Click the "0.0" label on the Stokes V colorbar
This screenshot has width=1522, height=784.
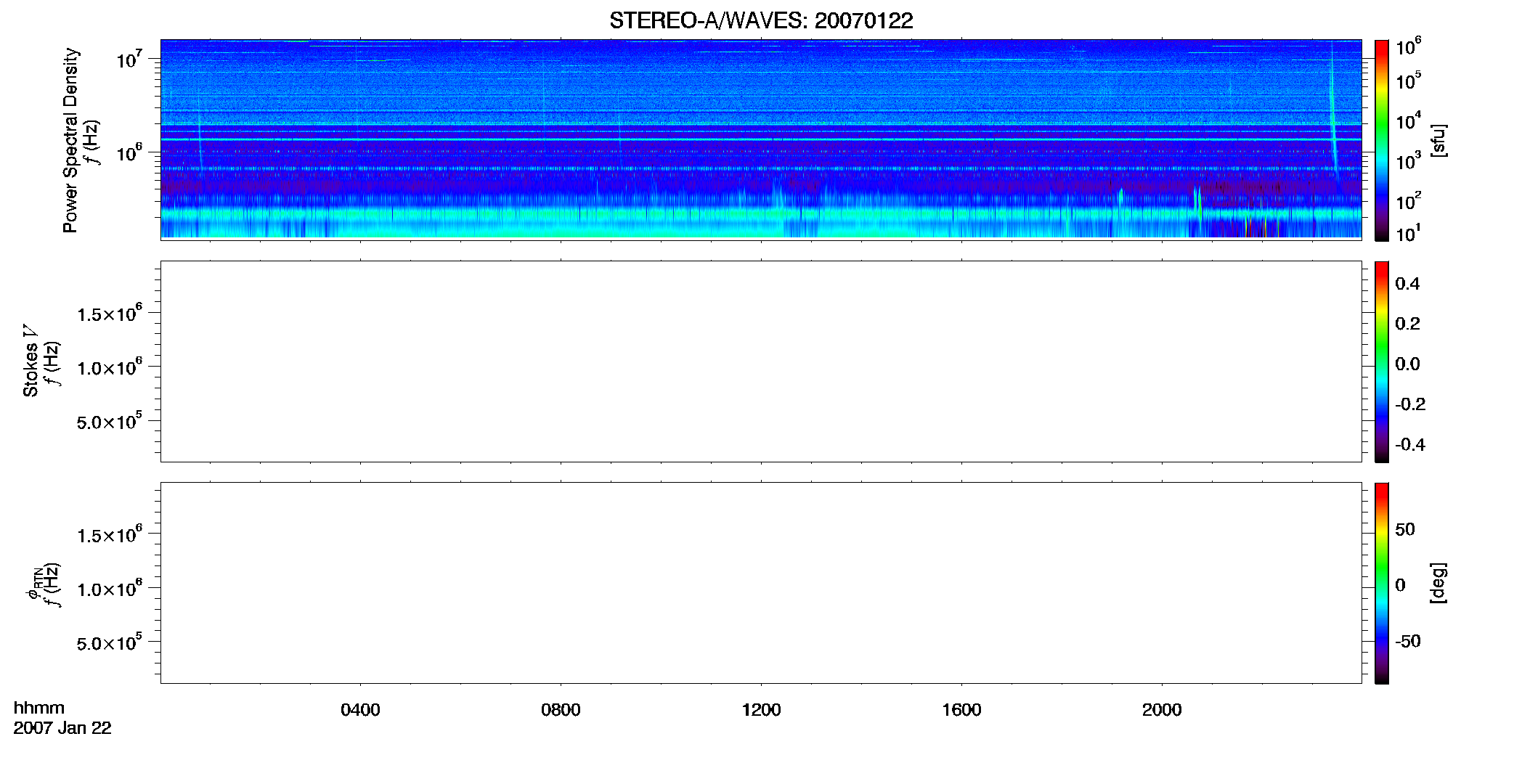point(1407,364)
